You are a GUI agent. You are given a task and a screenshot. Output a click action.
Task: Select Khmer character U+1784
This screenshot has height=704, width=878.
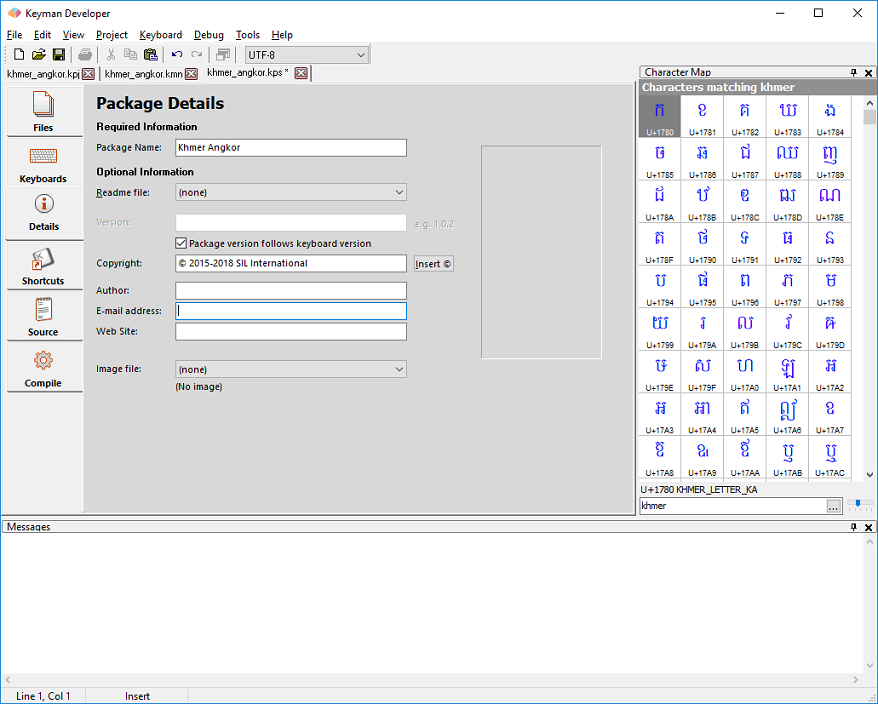830,116
